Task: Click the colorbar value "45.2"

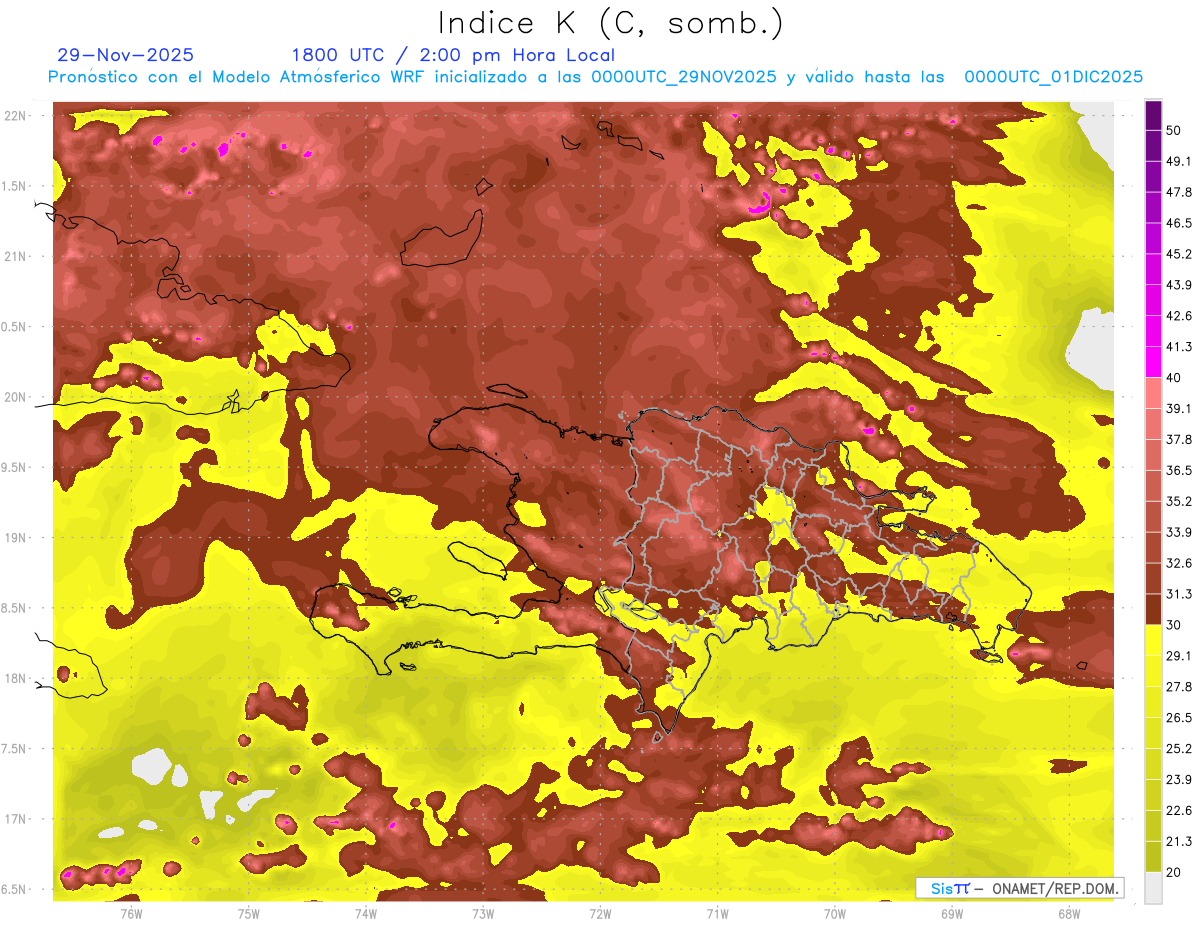Action: 1179,254
